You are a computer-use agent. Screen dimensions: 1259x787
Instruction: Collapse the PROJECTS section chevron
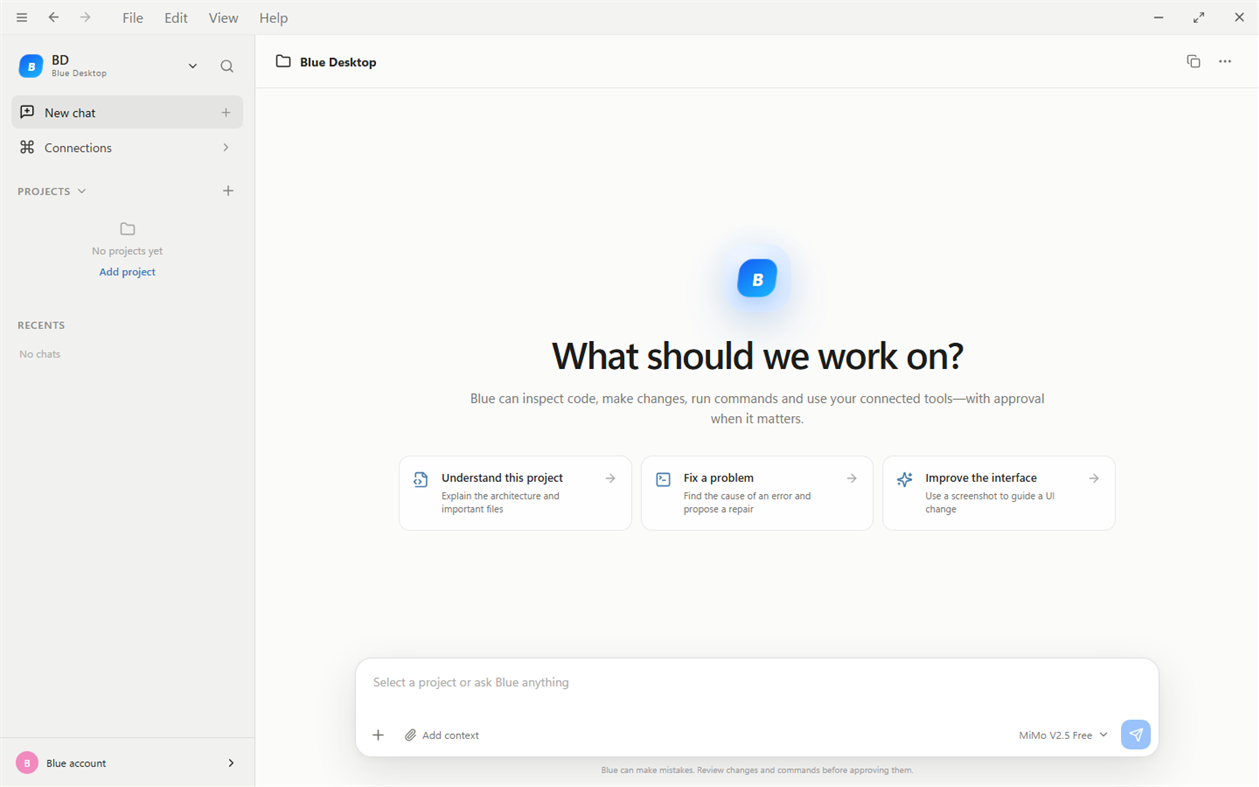tap(82, 191)
